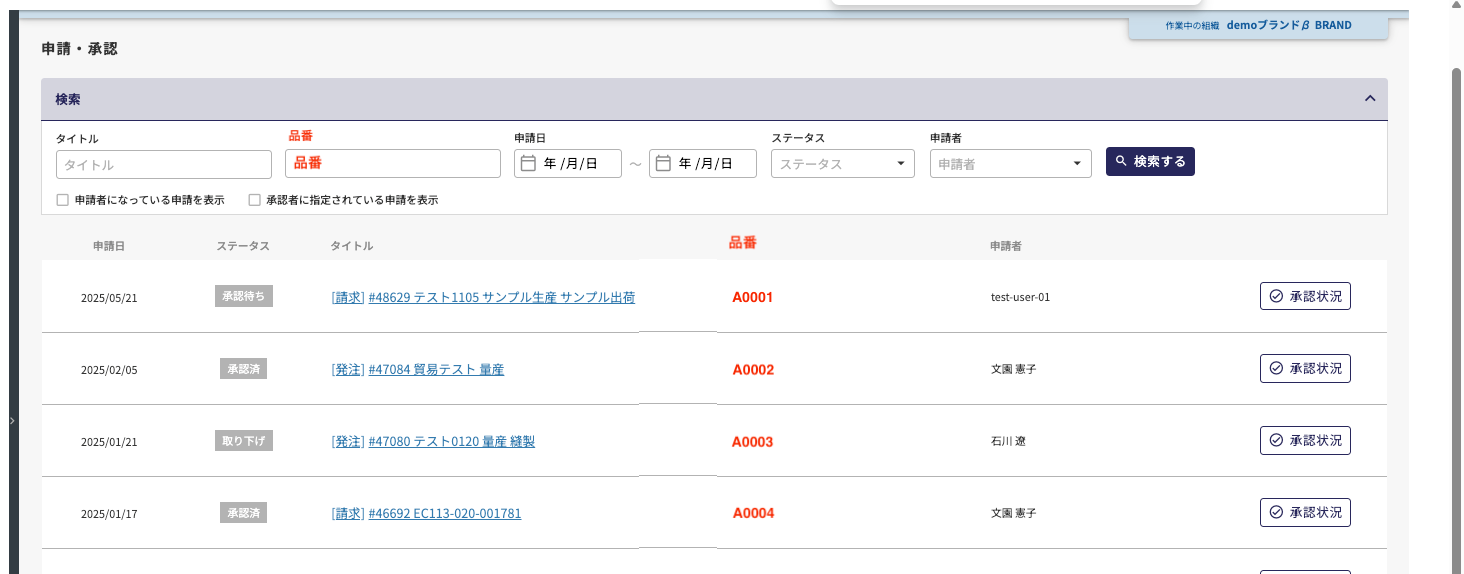Image resolution: width=1464 pixels, height=574 pixels.
Task: Open the 申請者 dropdown
Action: (1011, 164)
